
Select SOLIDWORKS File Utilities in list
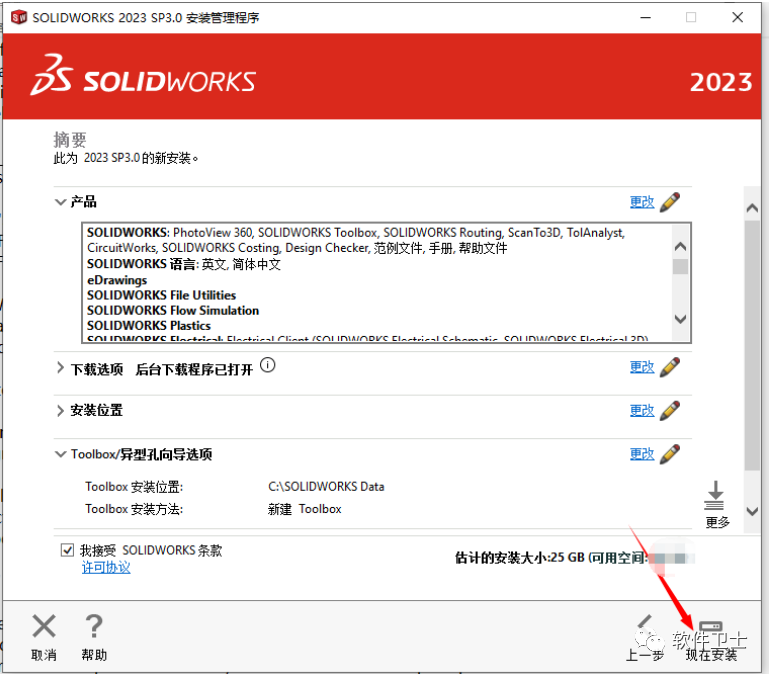tap(161, 295)
